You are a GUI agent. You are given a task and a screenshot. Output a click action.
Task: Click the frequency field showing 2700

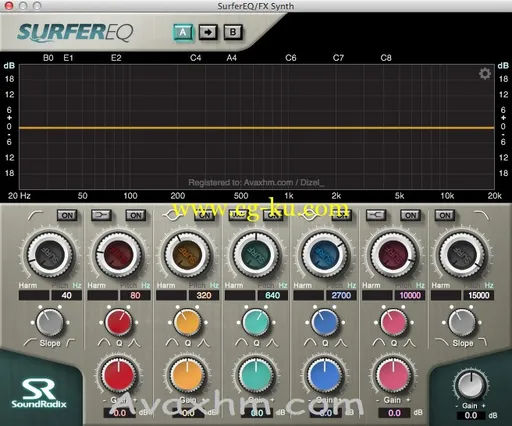[x=341, y=295]
